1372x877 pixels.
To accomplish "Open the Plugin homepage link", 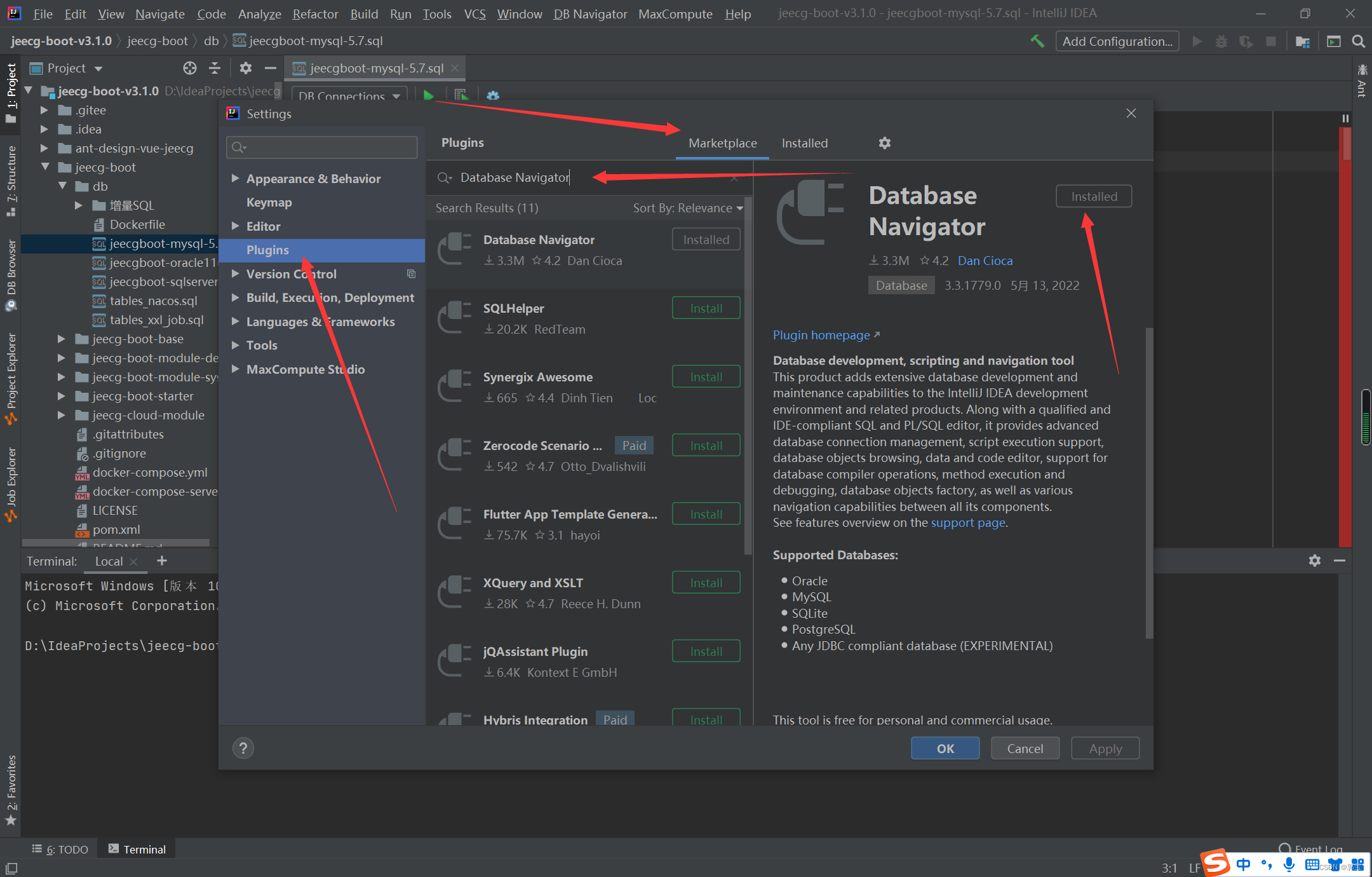I will click(821, 335).
